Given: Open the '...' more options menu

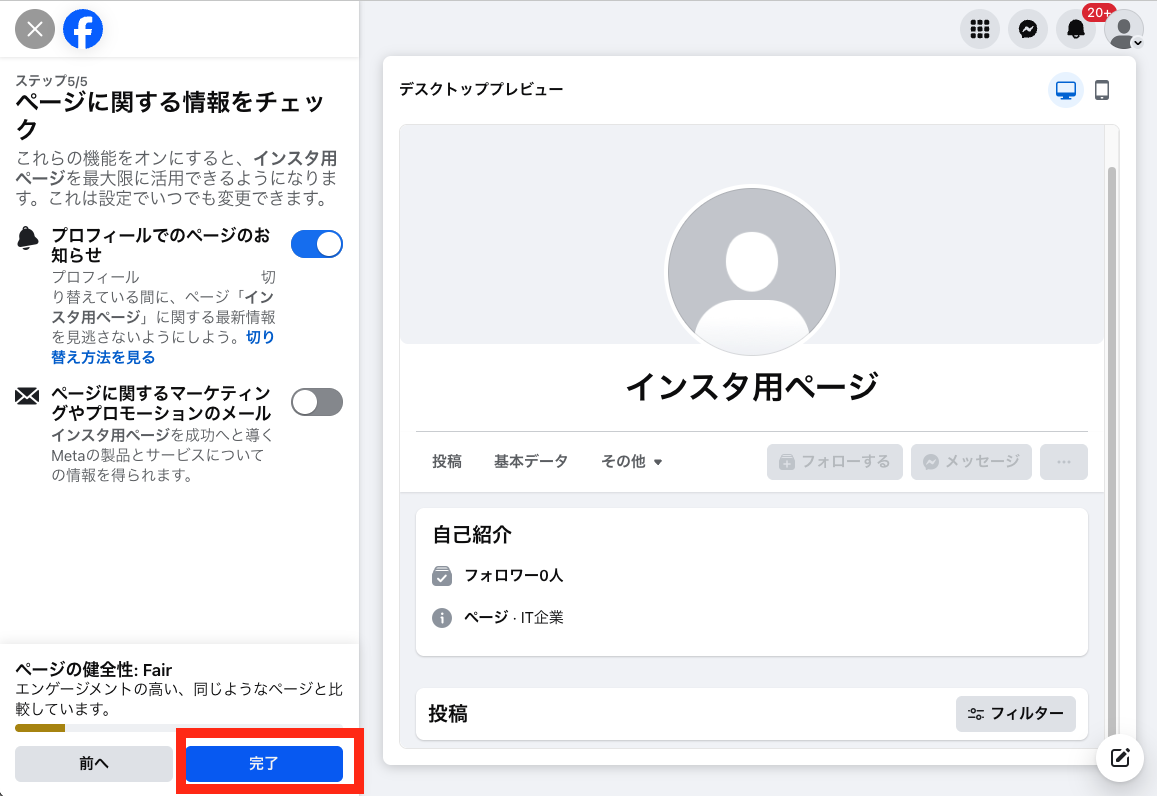Looking at the screenshot, I should click(1063, 461).
